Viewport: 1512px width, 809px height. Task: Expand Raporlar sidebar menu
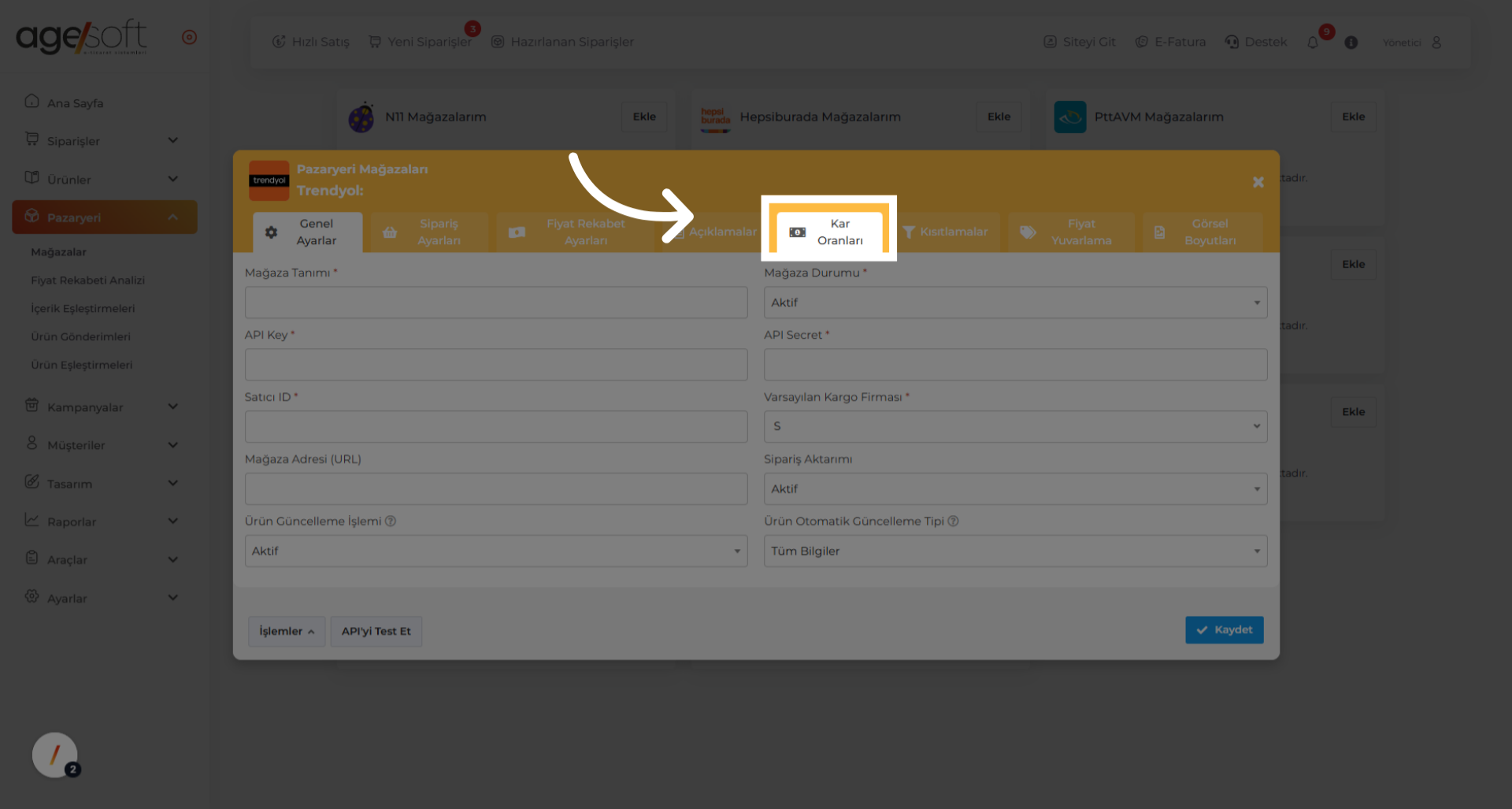click(104, 521)
